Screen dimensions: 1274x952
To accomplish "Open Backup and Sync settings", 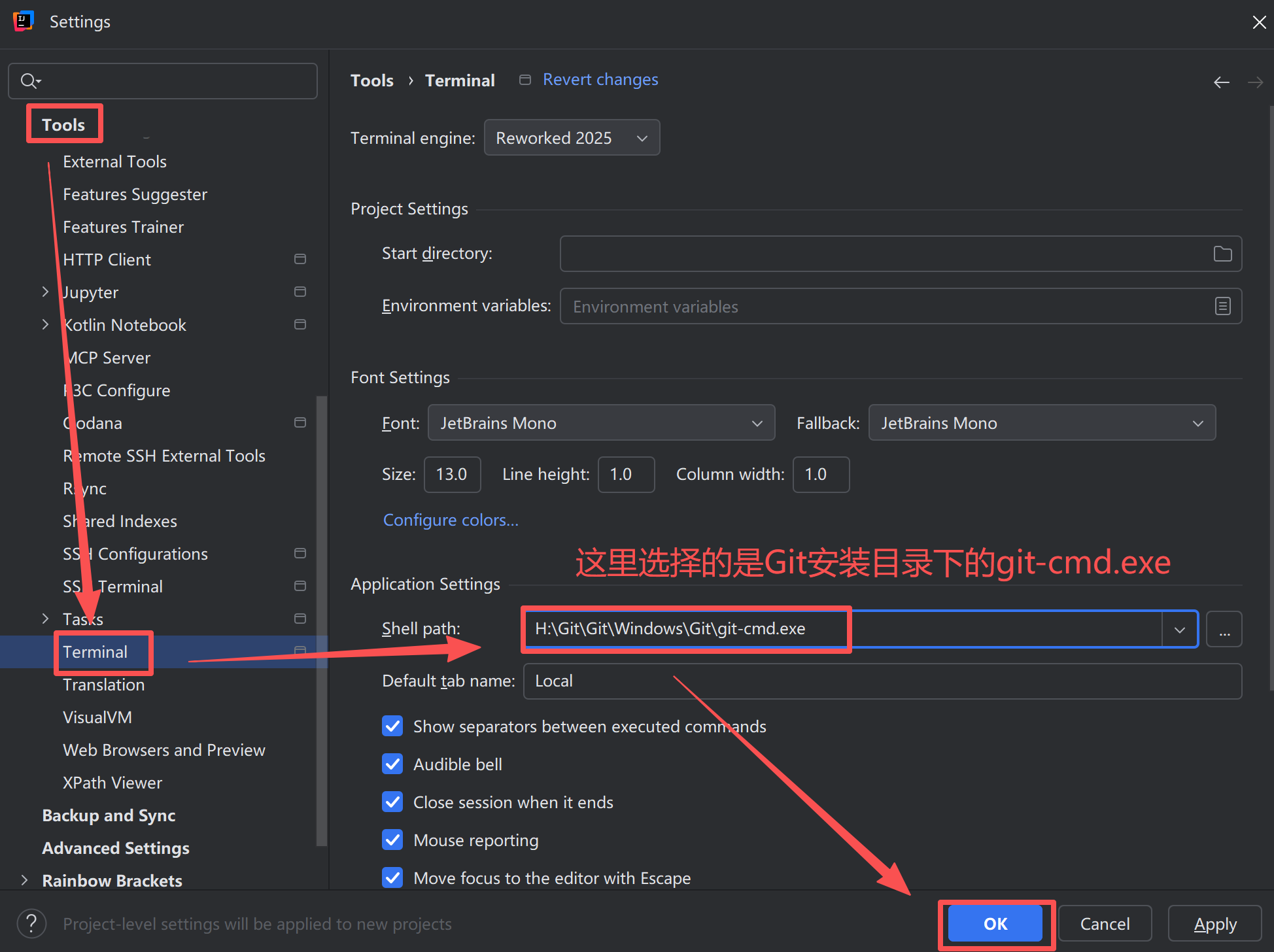I will pos(109,815).
